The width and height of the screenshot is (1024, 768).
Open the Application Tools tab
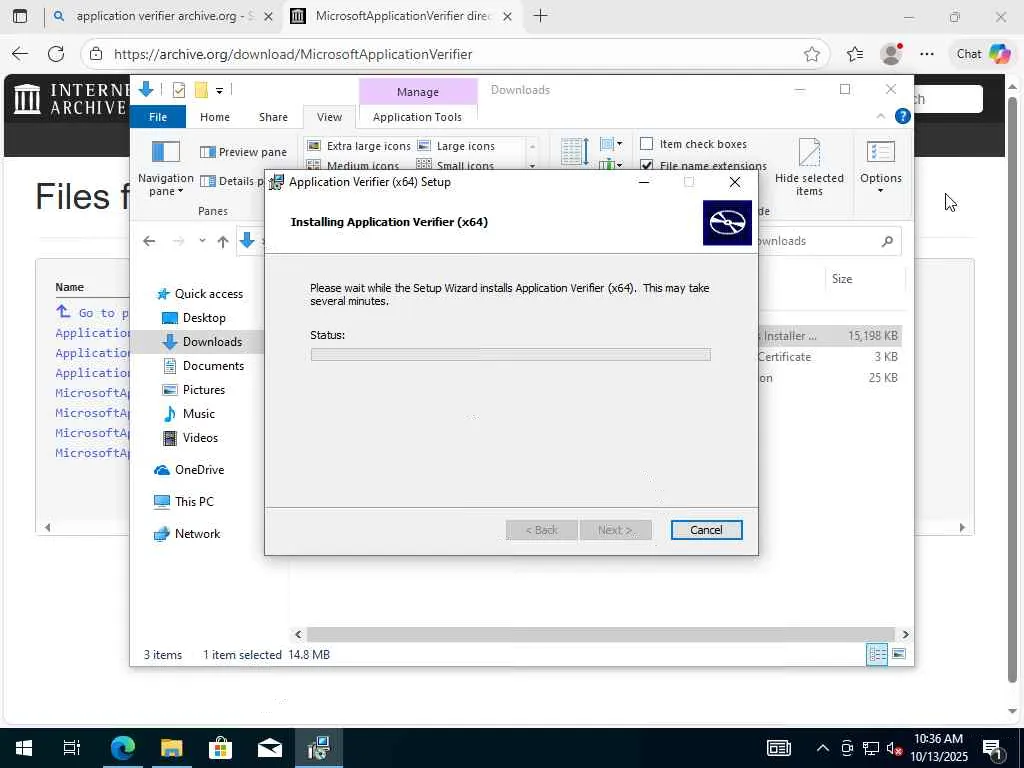pos(417,117)
